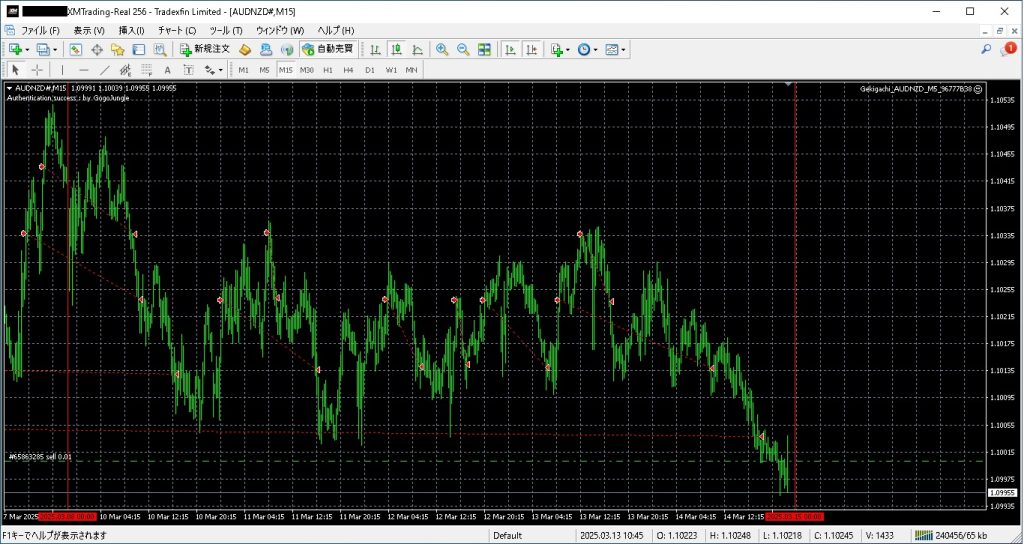
Task: Select the crosshair cursor tool
Action: click(x=37, y=70)
